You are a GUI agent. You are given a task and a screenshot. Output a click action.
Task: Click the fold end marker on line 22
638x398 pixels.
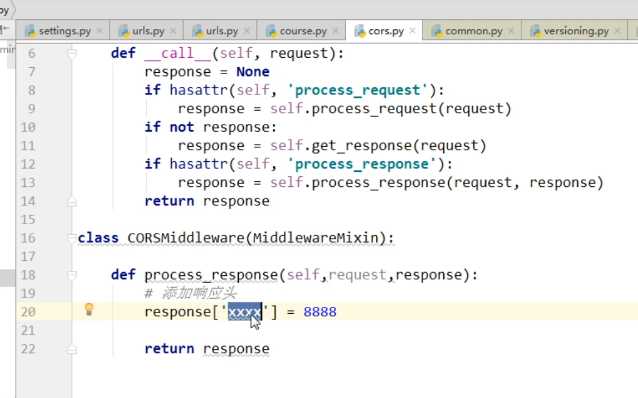coord(72,349)
